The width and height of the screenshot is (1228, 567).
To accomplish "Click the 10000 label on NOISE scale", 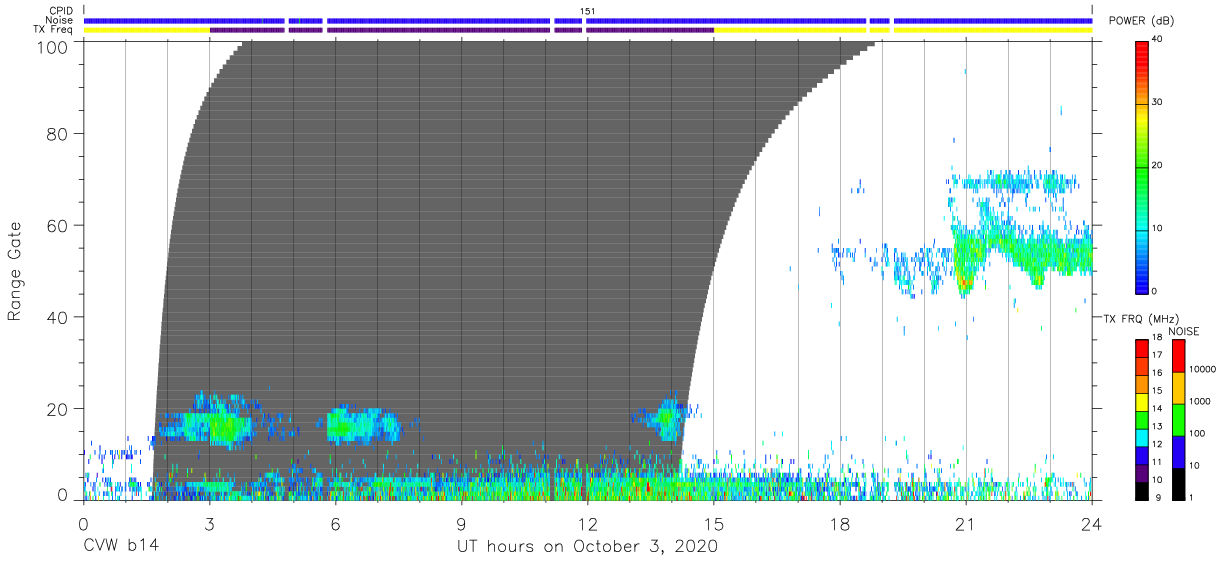I will click(1202, 371).
